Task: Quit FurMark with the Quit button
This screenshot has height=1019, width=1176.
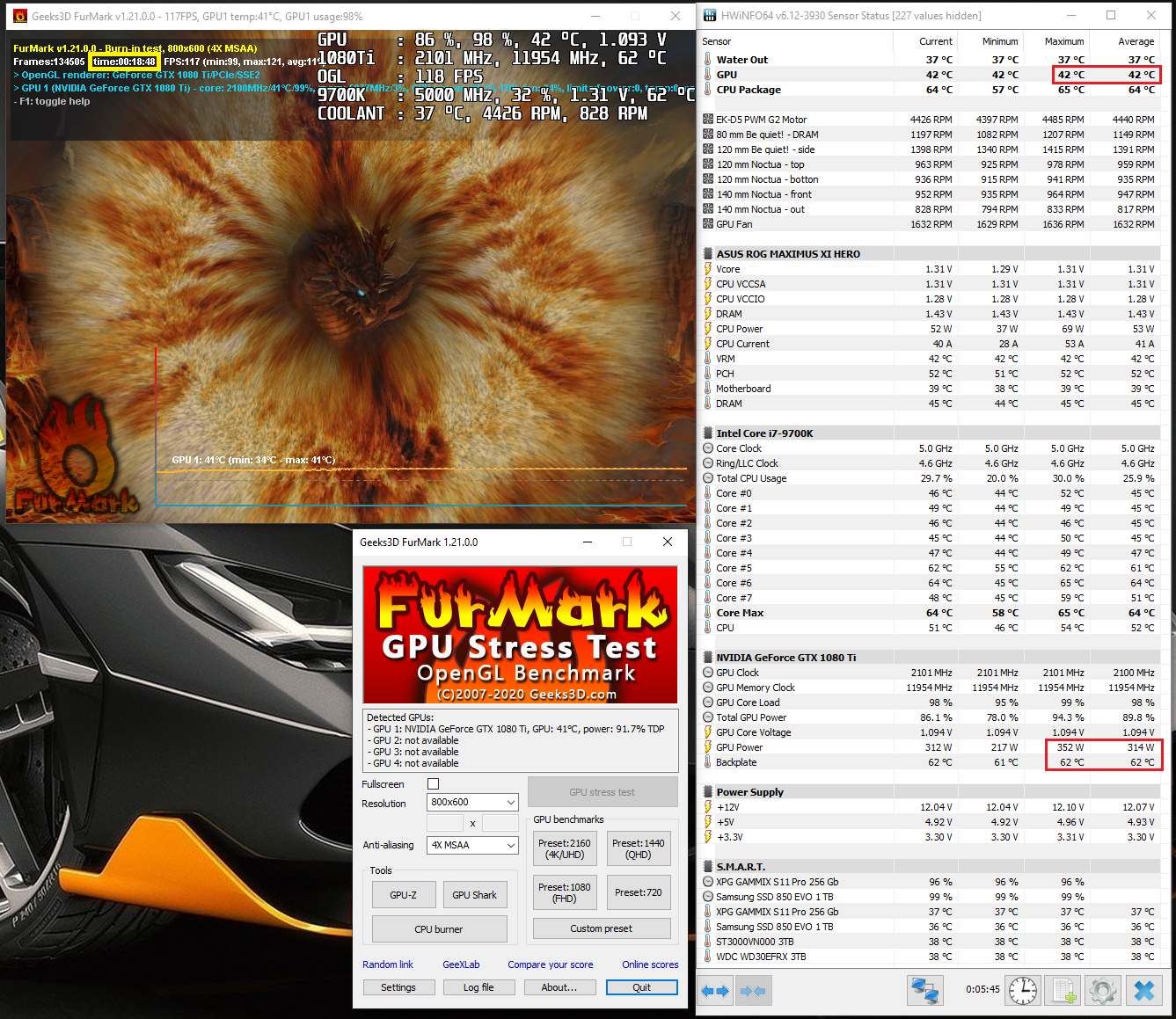Action: pos(642,987)
